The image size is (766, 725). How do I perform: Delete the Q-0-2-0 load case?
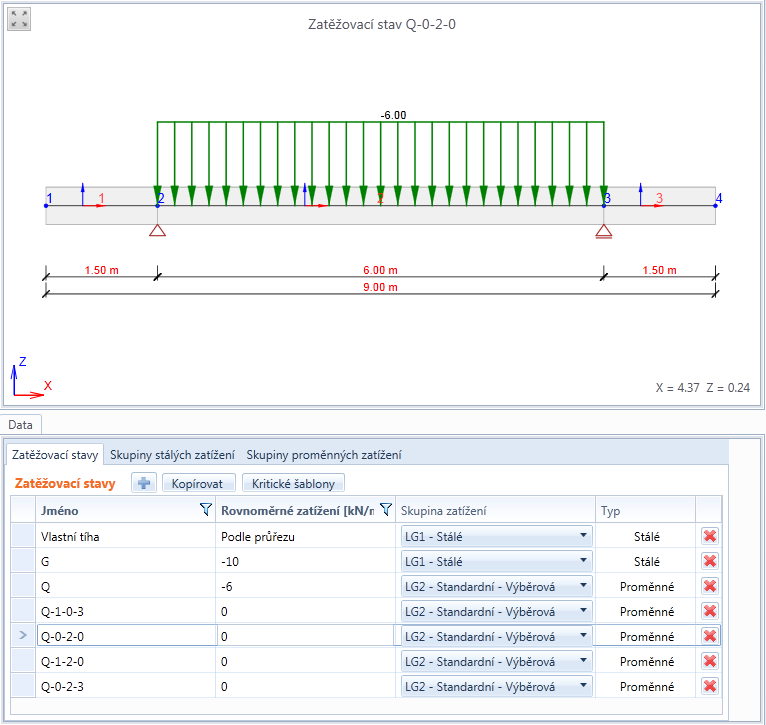tap(710, 636)
